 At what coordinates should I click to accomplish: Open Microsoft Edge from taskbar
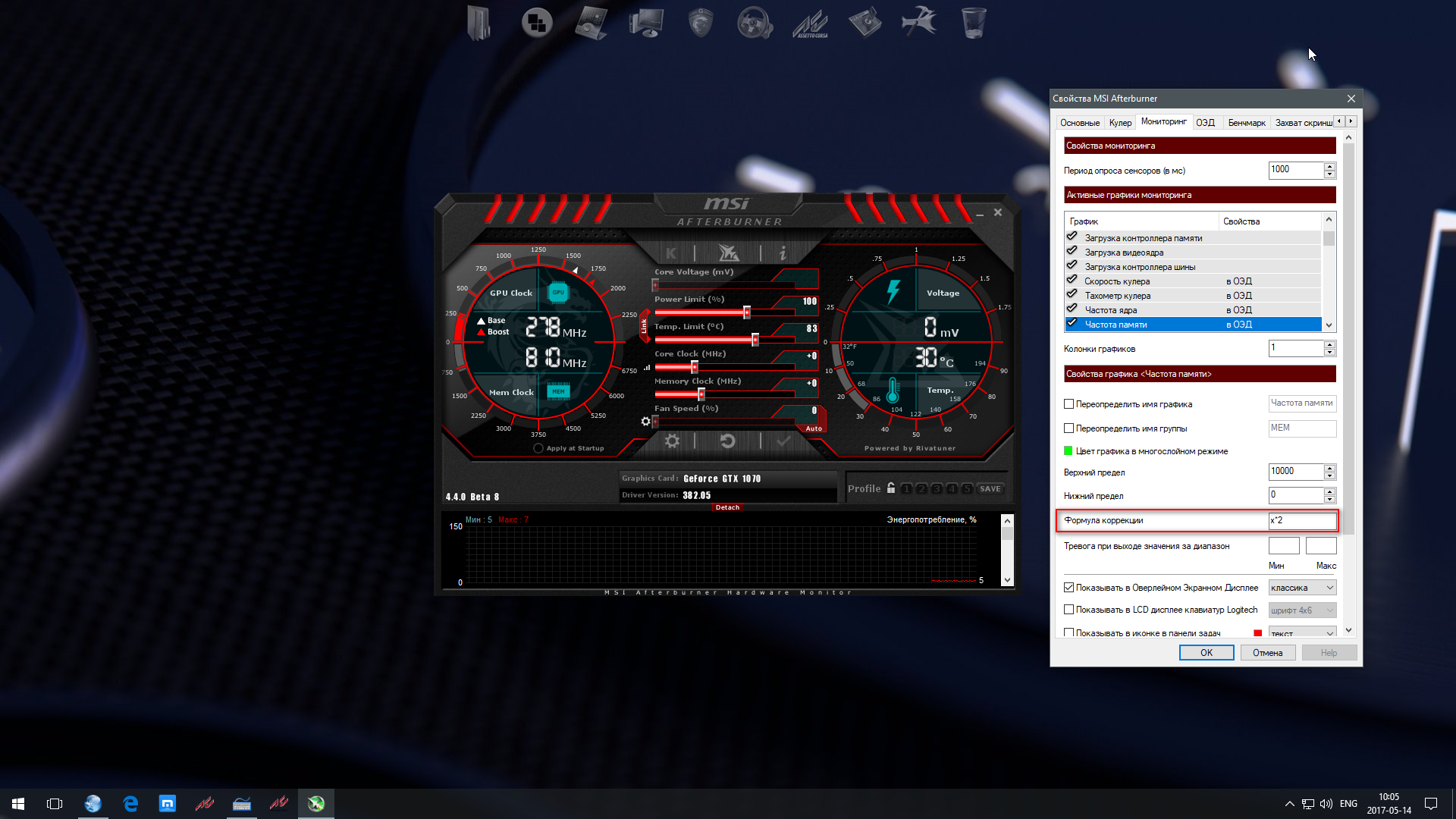tap(130, 803)
